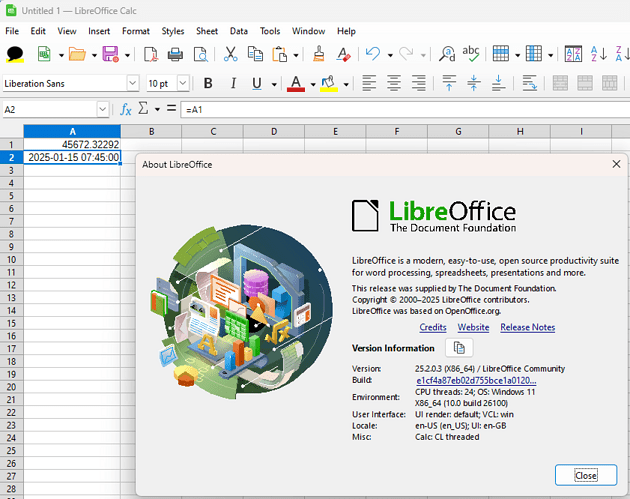This screenshot has width=630, height=499.
Task: Open the Sheet menu
Action: click(x=207, y=31)
